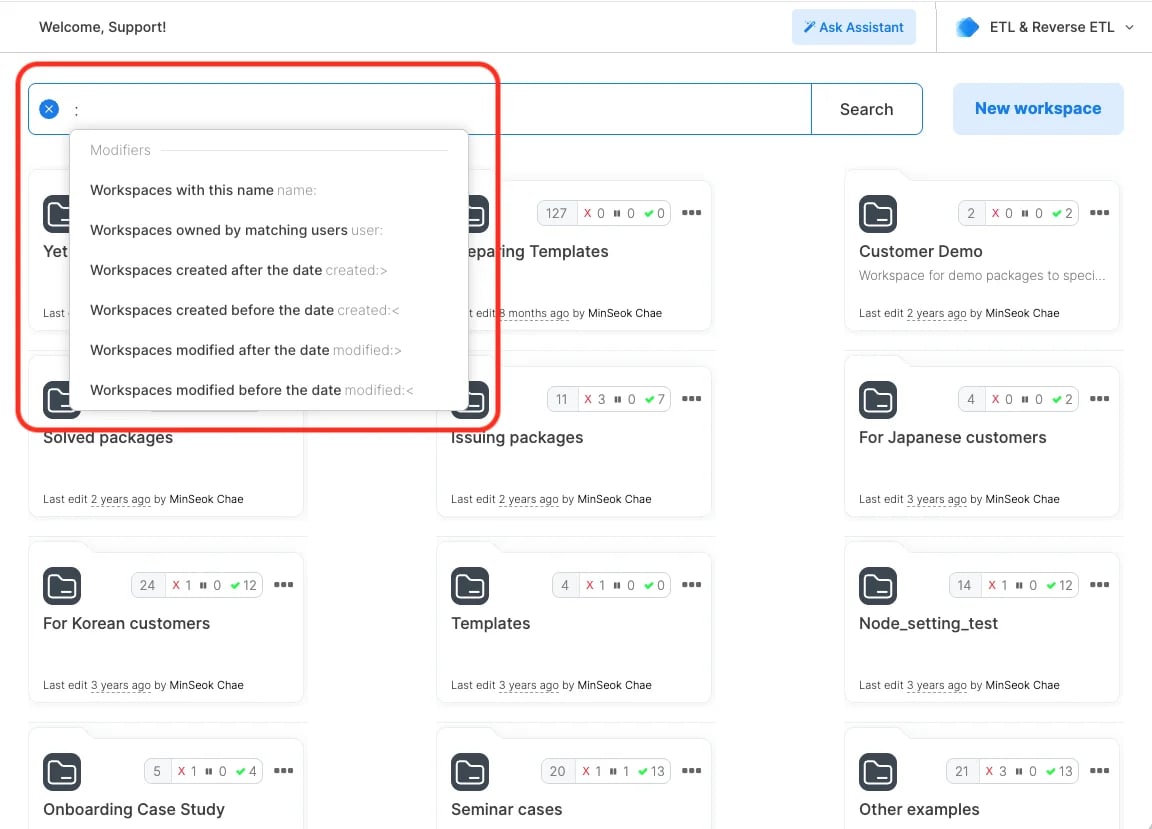Open the For Korean customers title
1152x829 pixels.
(x=126, y=623)
